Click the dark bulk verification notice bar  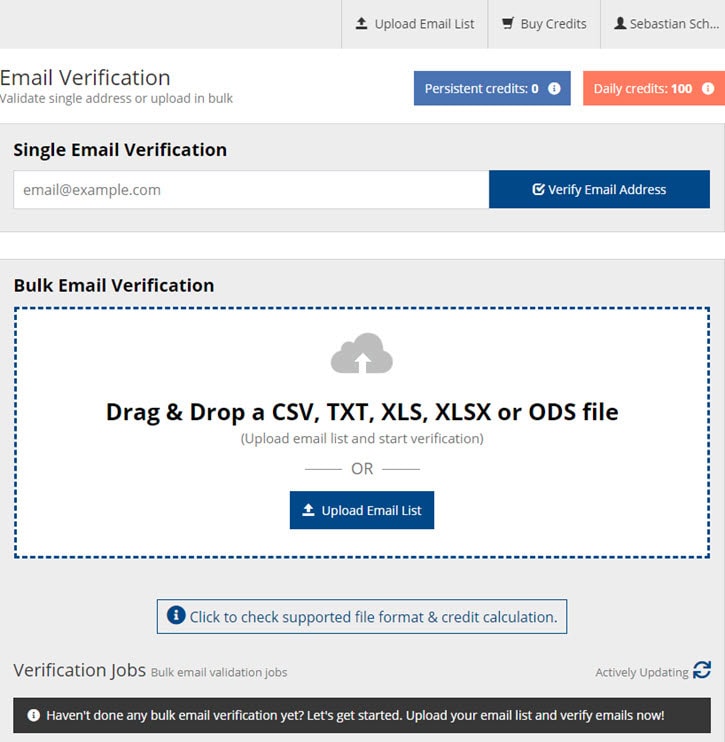point(362,716)
